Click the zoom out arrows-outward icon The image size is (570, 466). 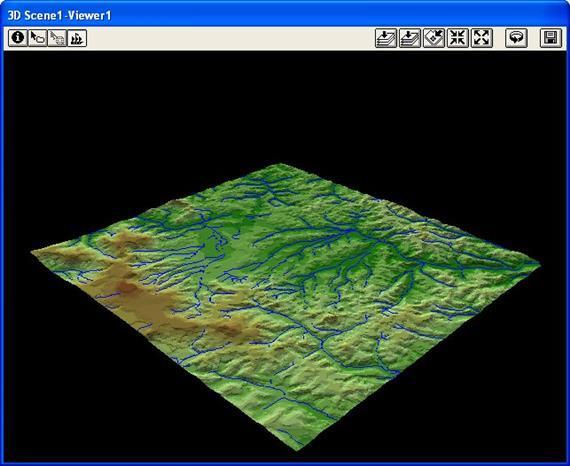tap(482, 38)
